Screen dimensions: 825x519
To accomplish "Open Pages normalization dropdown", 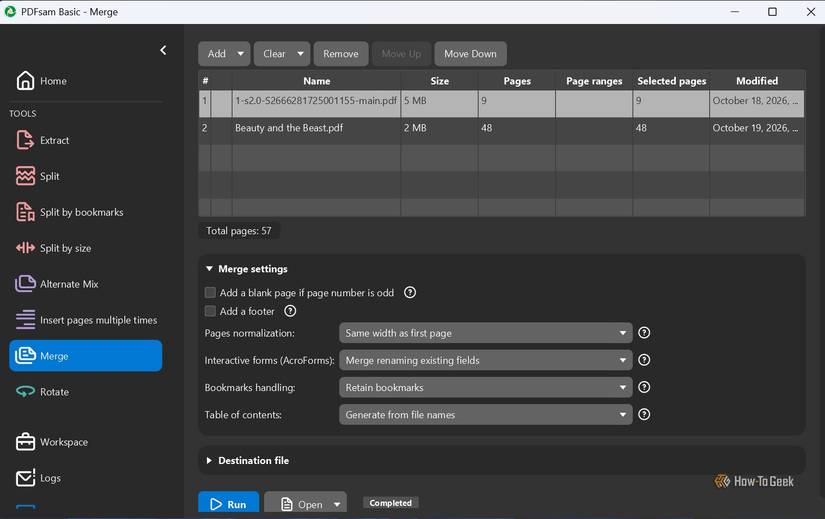I will pyautogui.click(x=486, y=333).
